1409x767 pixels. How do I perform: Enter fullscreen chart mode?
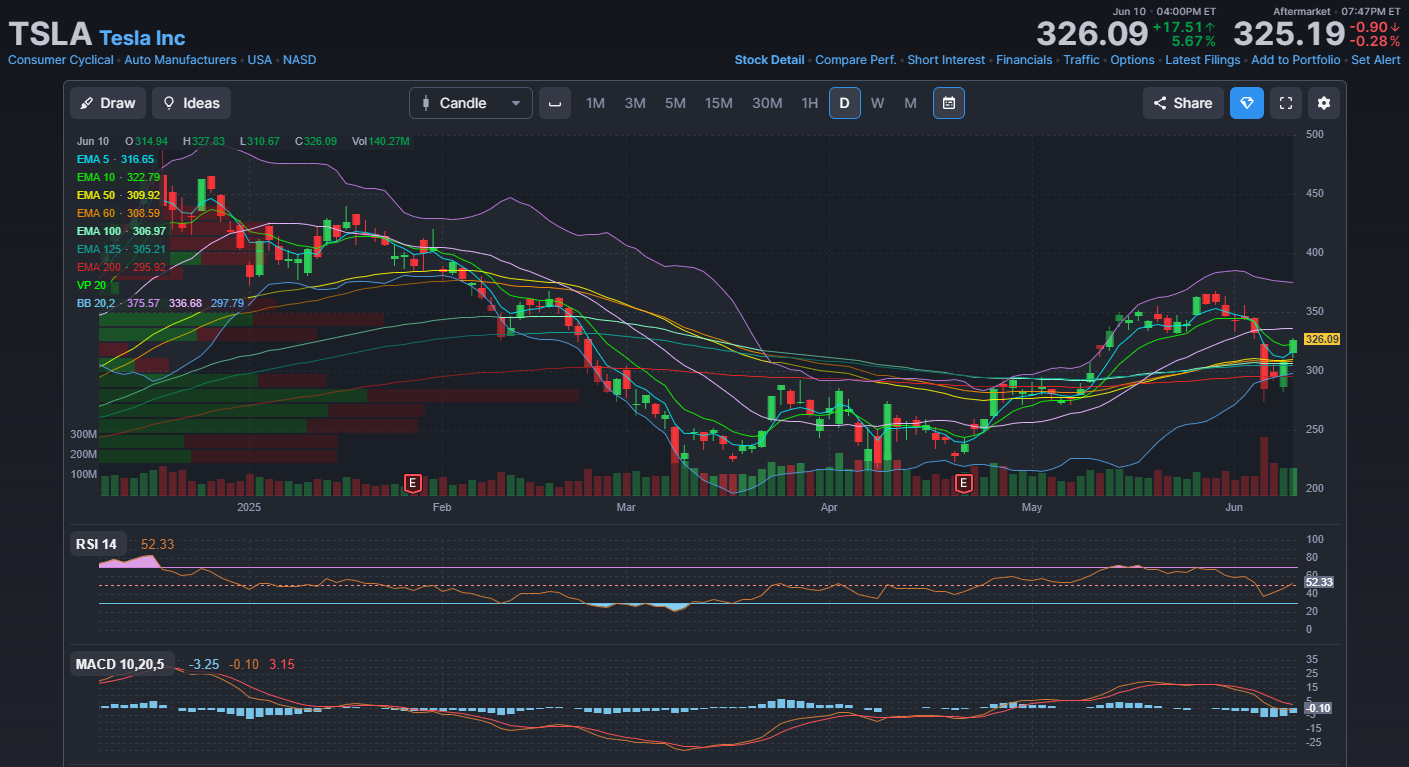[x=1286, y=103]
